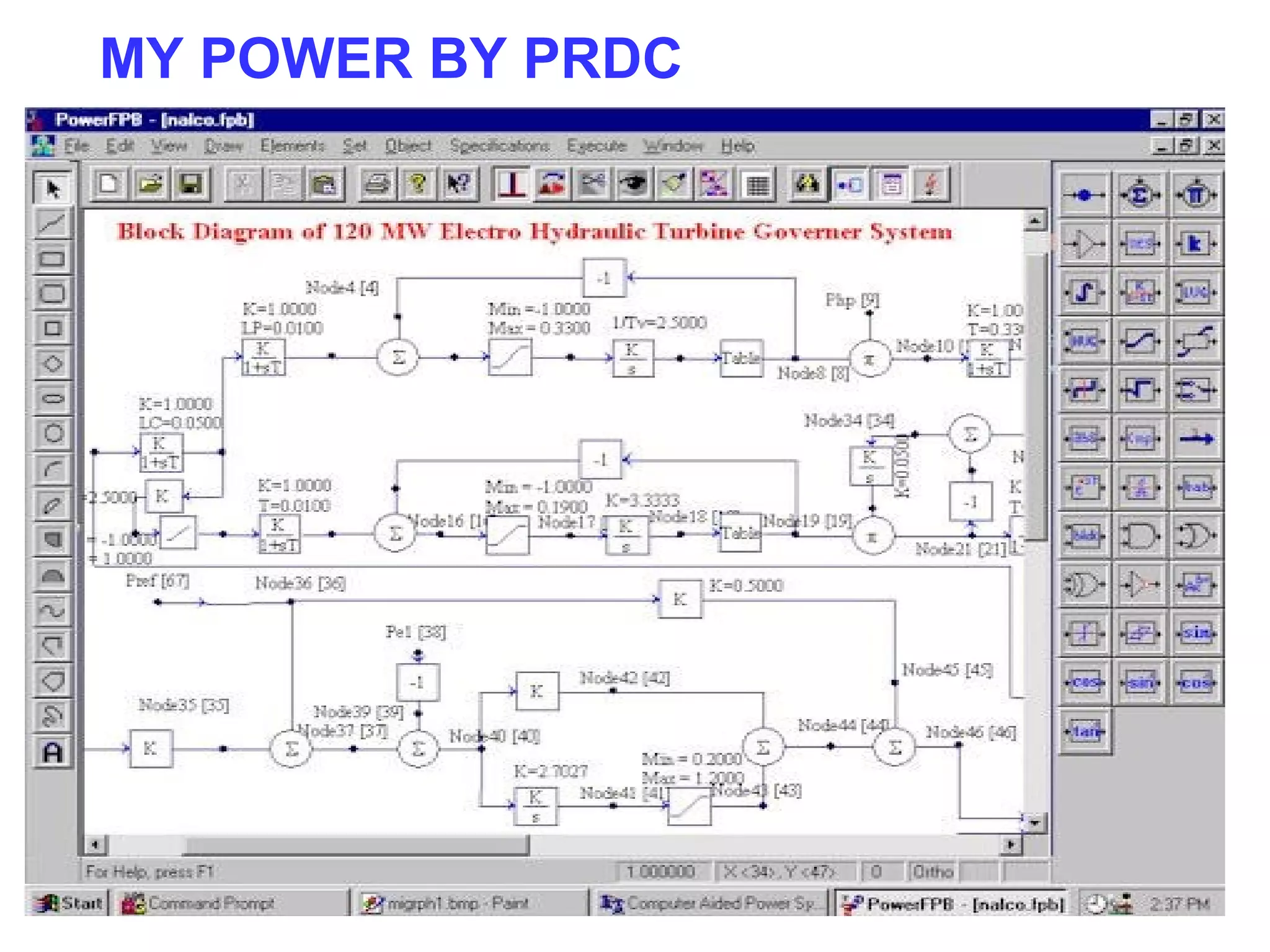Pick the AND gate element icon

[x=1139, y=535]
